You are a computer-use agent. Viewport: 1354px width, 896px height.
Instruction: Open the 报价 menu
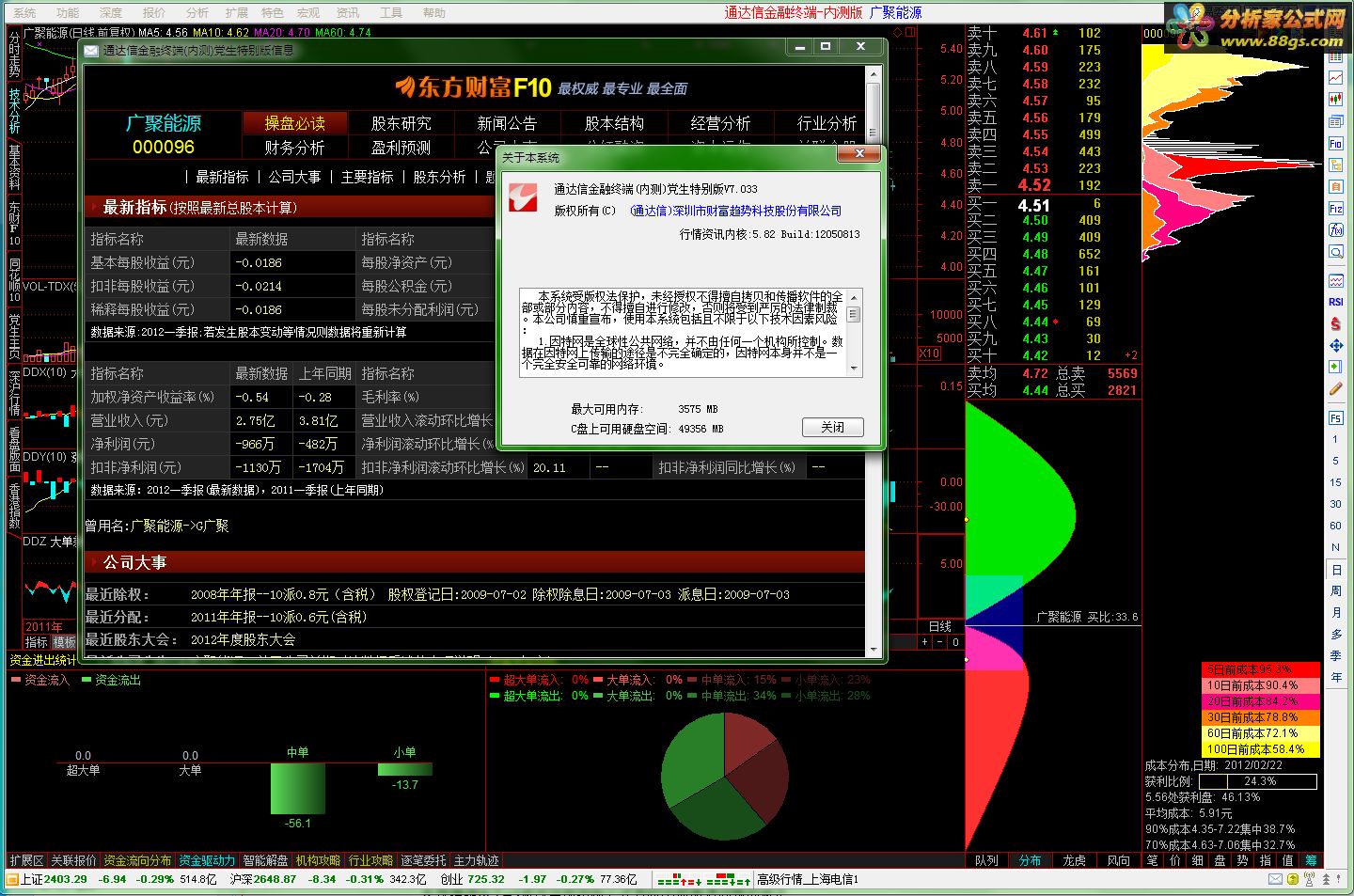(x=154, y=13)
